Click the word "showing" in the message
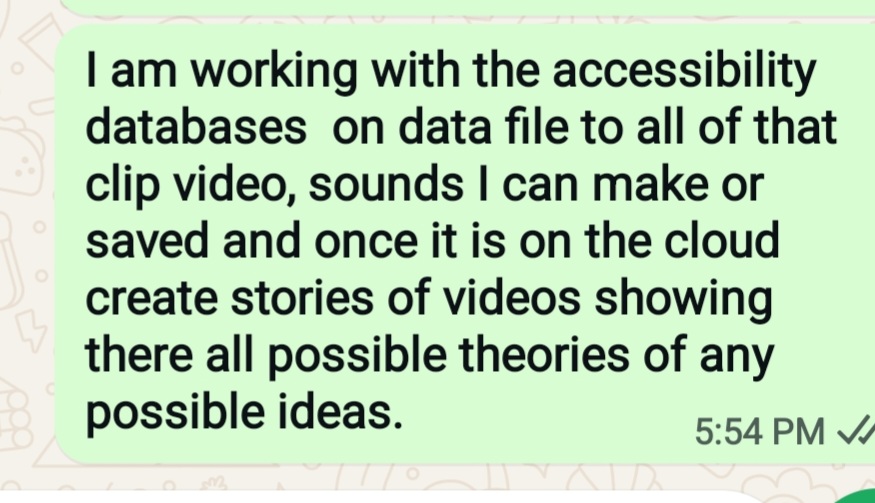Image resolution: width=875 pixels, height=503 pixels. click(684, 301)
